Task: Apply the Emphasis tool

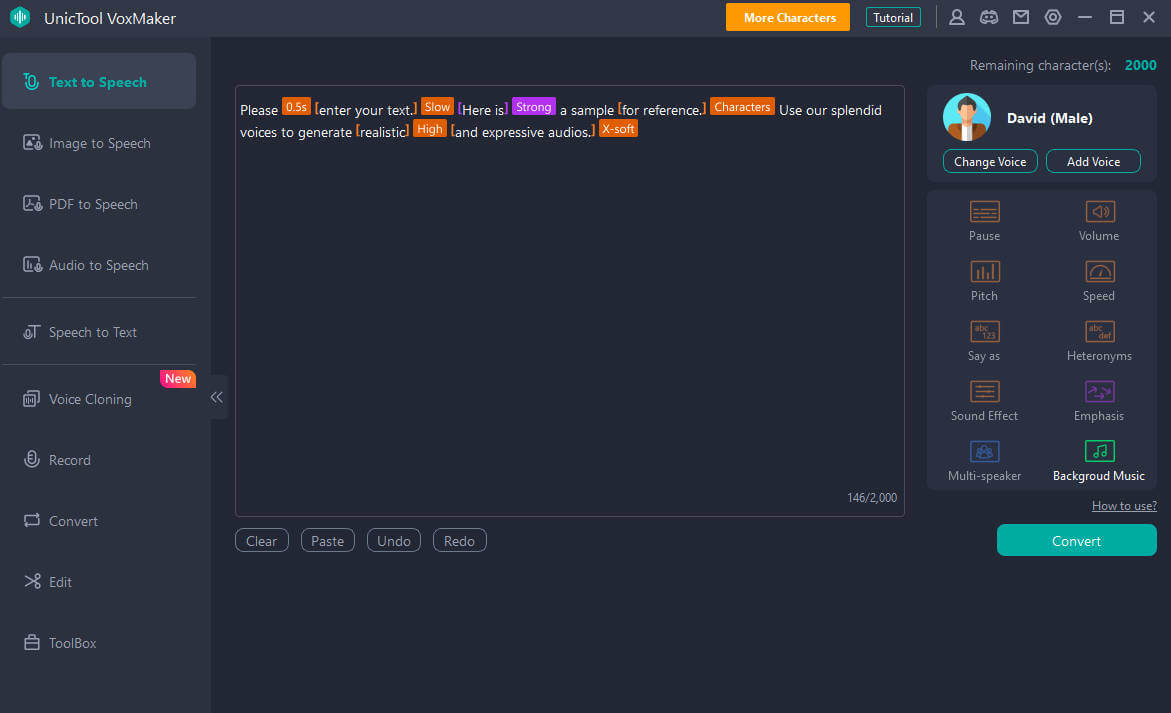Action: 1099,392
